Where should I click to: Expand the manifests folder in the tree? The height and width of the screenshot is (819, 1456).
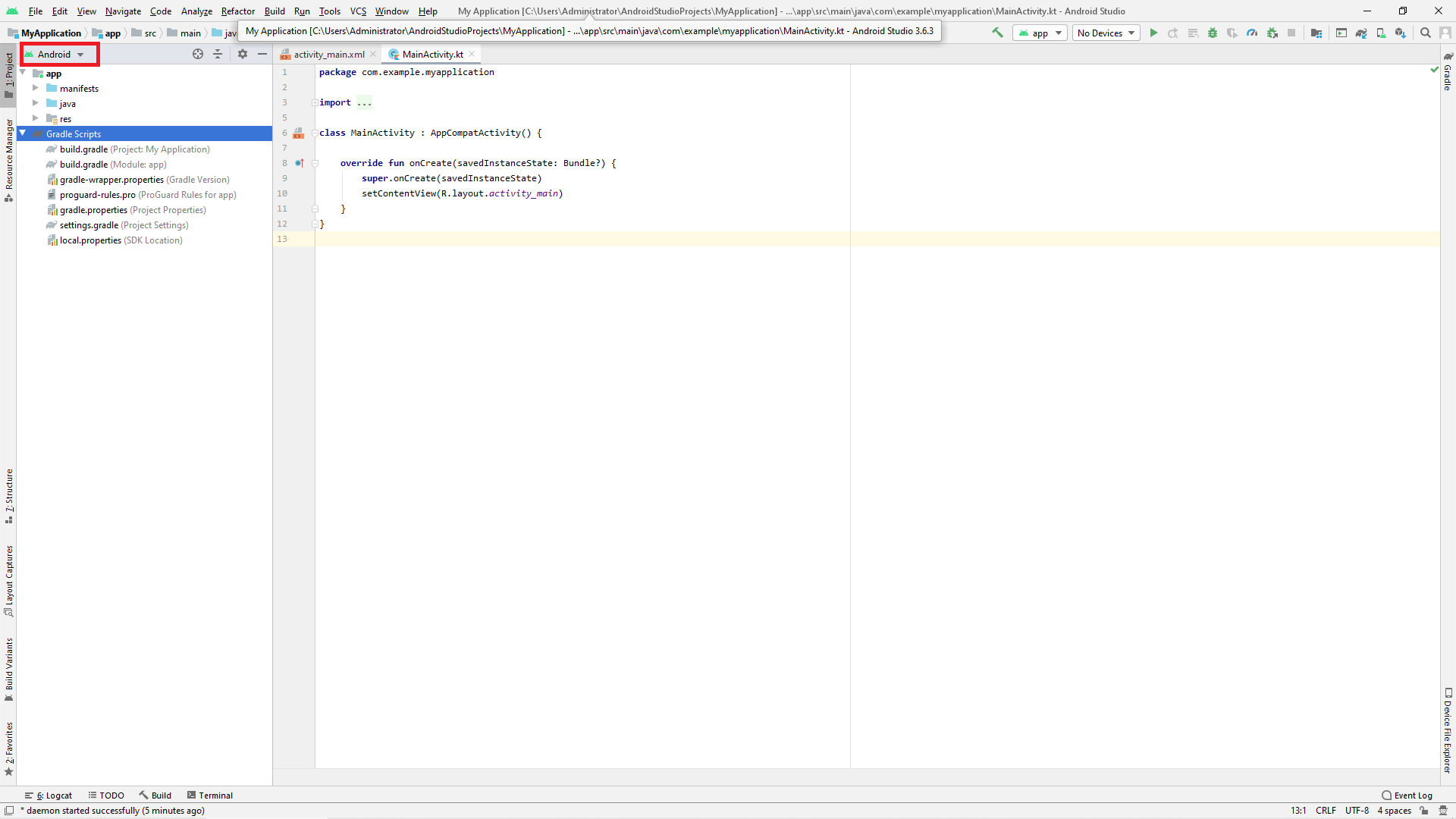tap(36, 88)
